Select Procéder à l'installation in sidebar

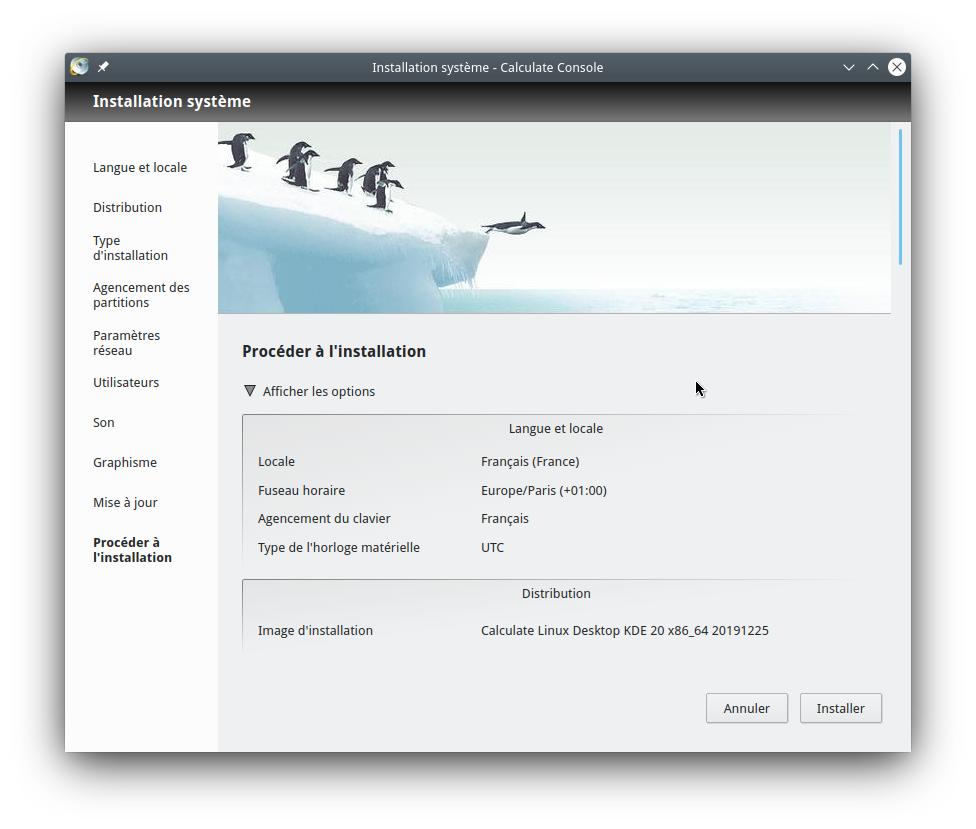pos(132,550)
